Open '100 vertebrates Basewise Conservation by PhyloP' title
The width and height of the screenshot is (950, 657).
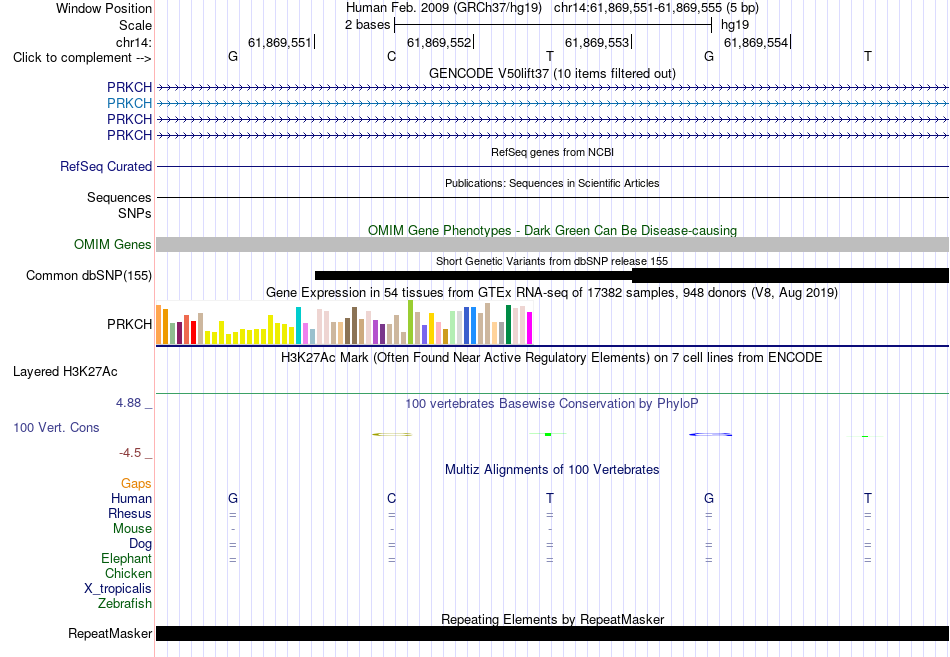pos(552,404)
